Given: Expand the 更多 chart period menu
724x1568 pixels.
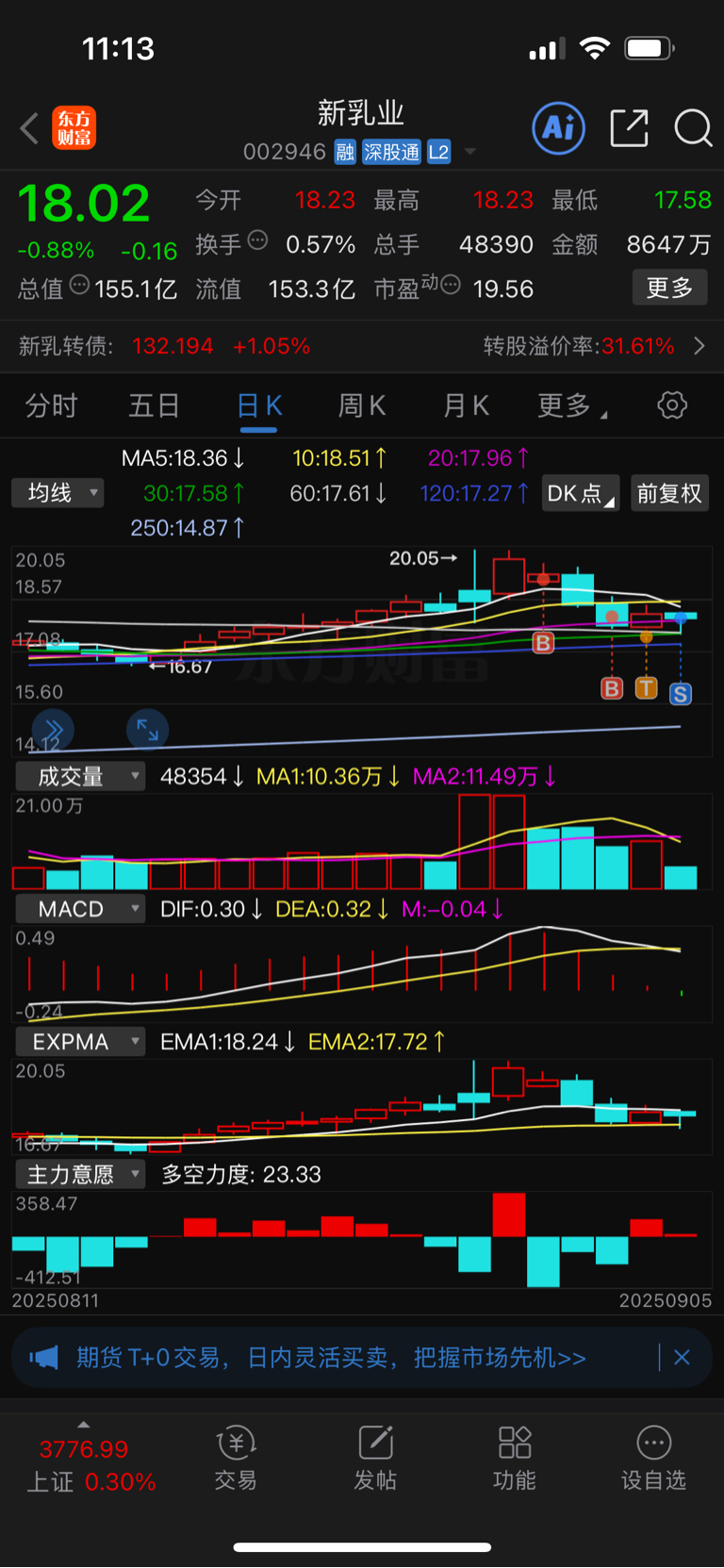Looking at the screenshot, I should coord(572,406).
